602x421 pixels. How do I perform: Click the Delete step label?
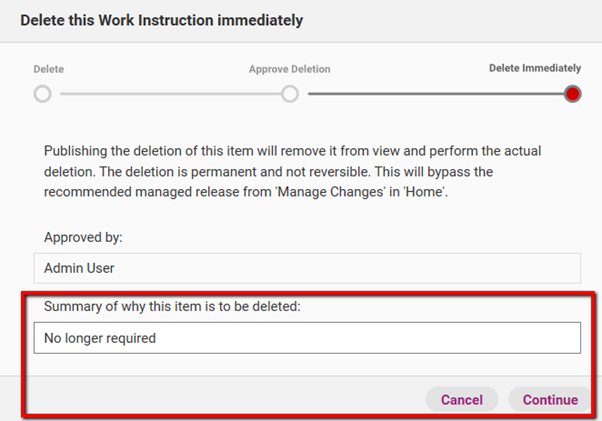[x=49, y=69]
